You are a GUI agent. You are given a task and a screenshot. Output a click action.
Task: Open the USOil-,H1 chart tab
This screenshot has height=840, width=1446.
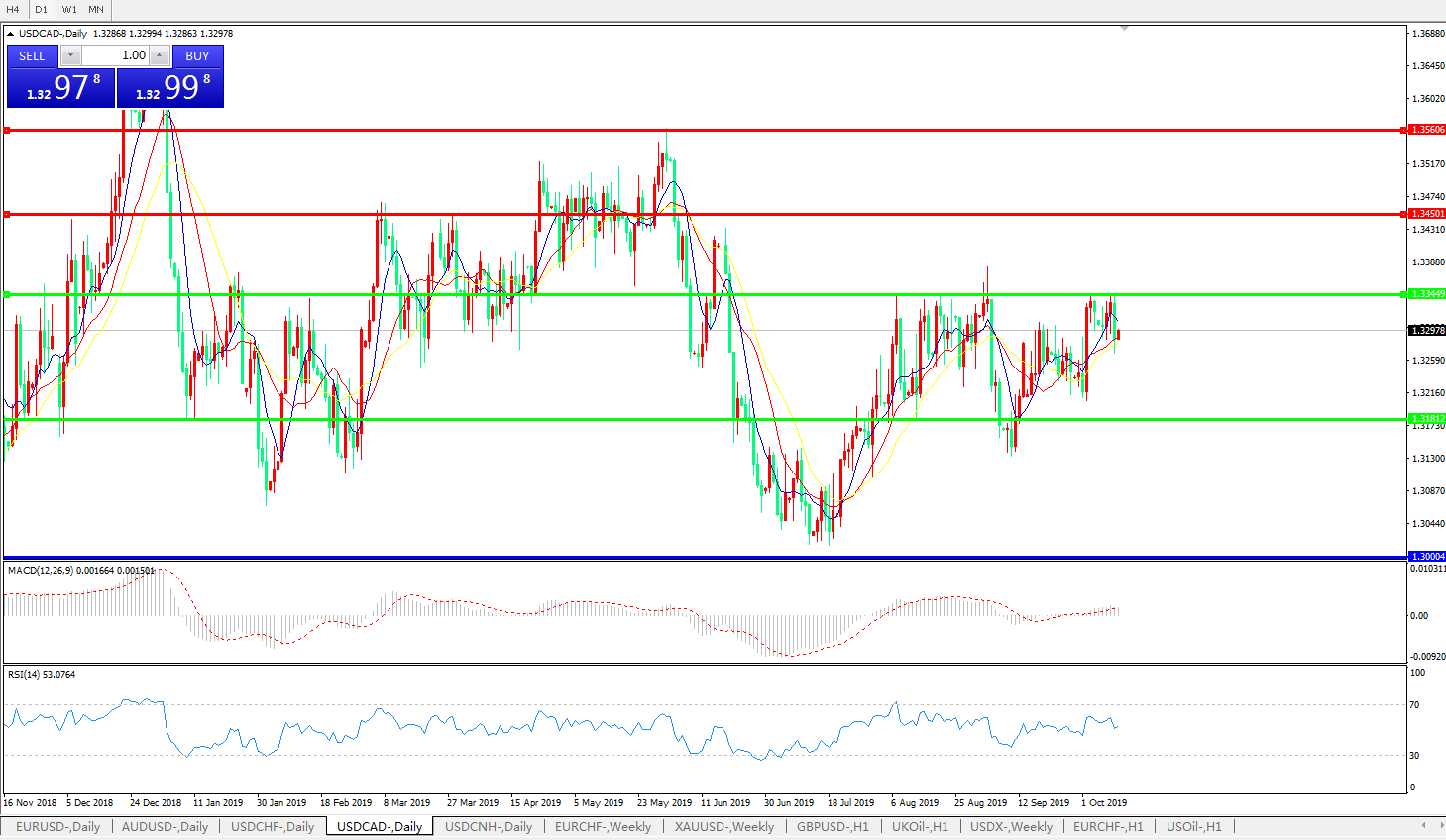point(1193,826)
